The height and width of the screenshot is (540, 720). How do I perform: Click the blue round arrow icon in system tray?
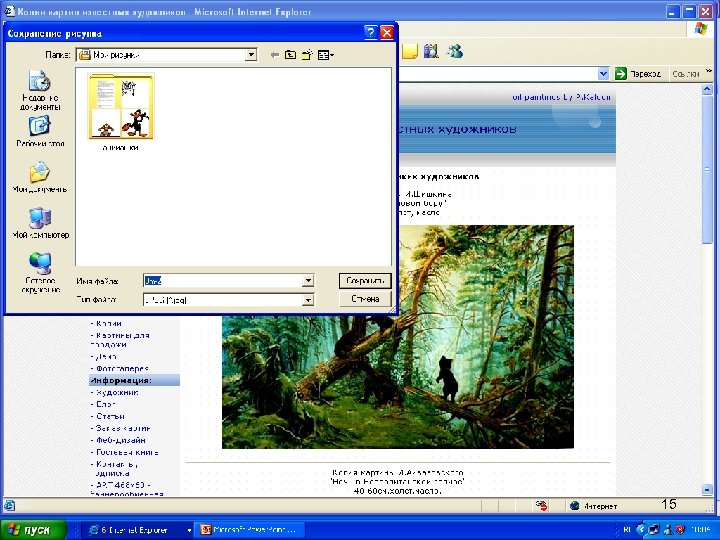coord(641,530)
